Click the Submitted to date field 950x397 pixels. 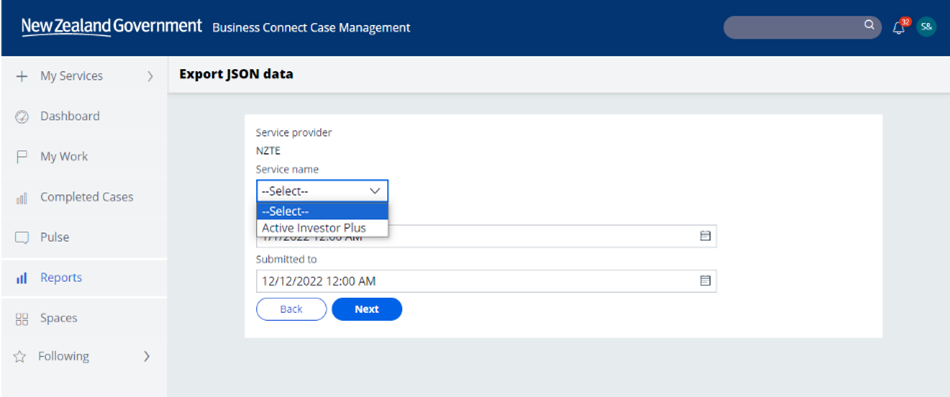click(487, 281)
